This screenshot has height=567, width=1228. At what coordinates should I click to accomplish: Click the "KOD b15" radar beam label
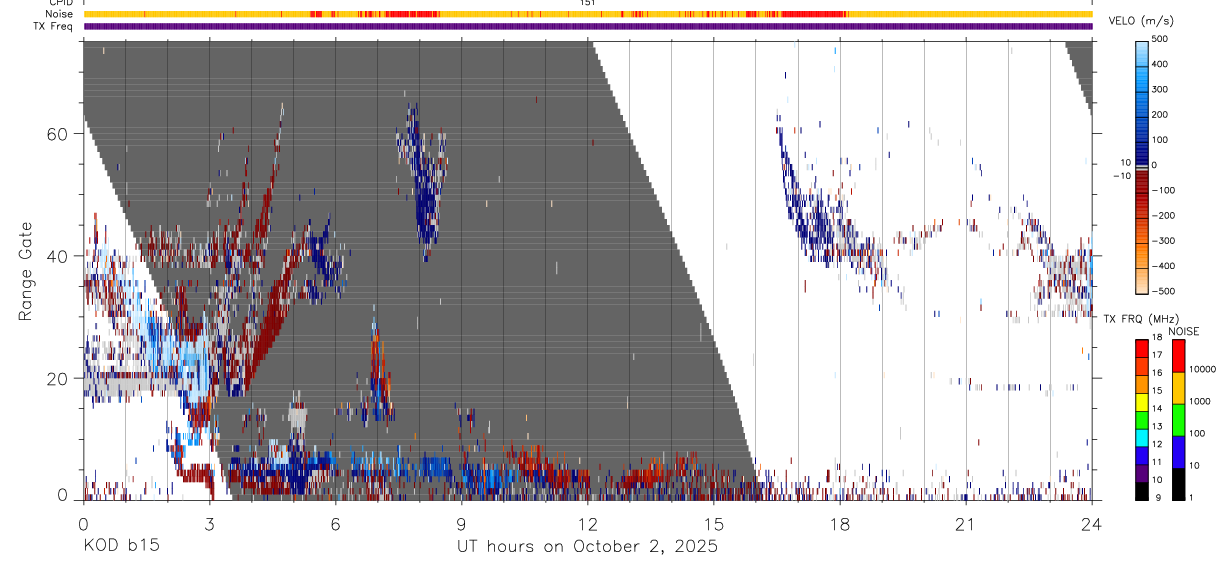(120, 546)
